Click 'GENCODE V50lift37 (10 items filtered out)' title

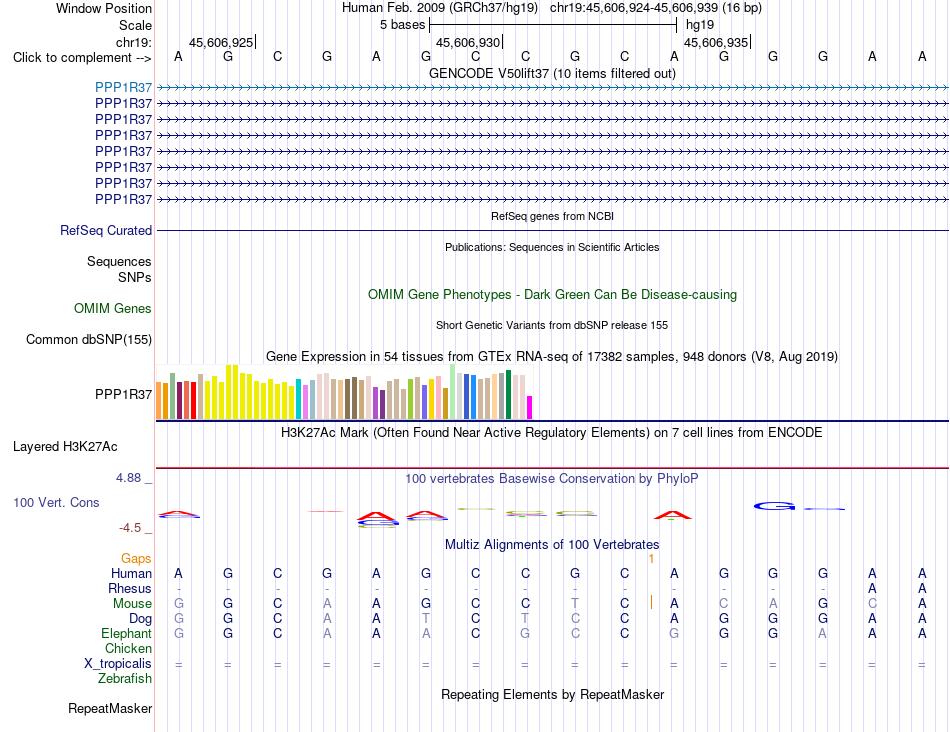[552, 73]
